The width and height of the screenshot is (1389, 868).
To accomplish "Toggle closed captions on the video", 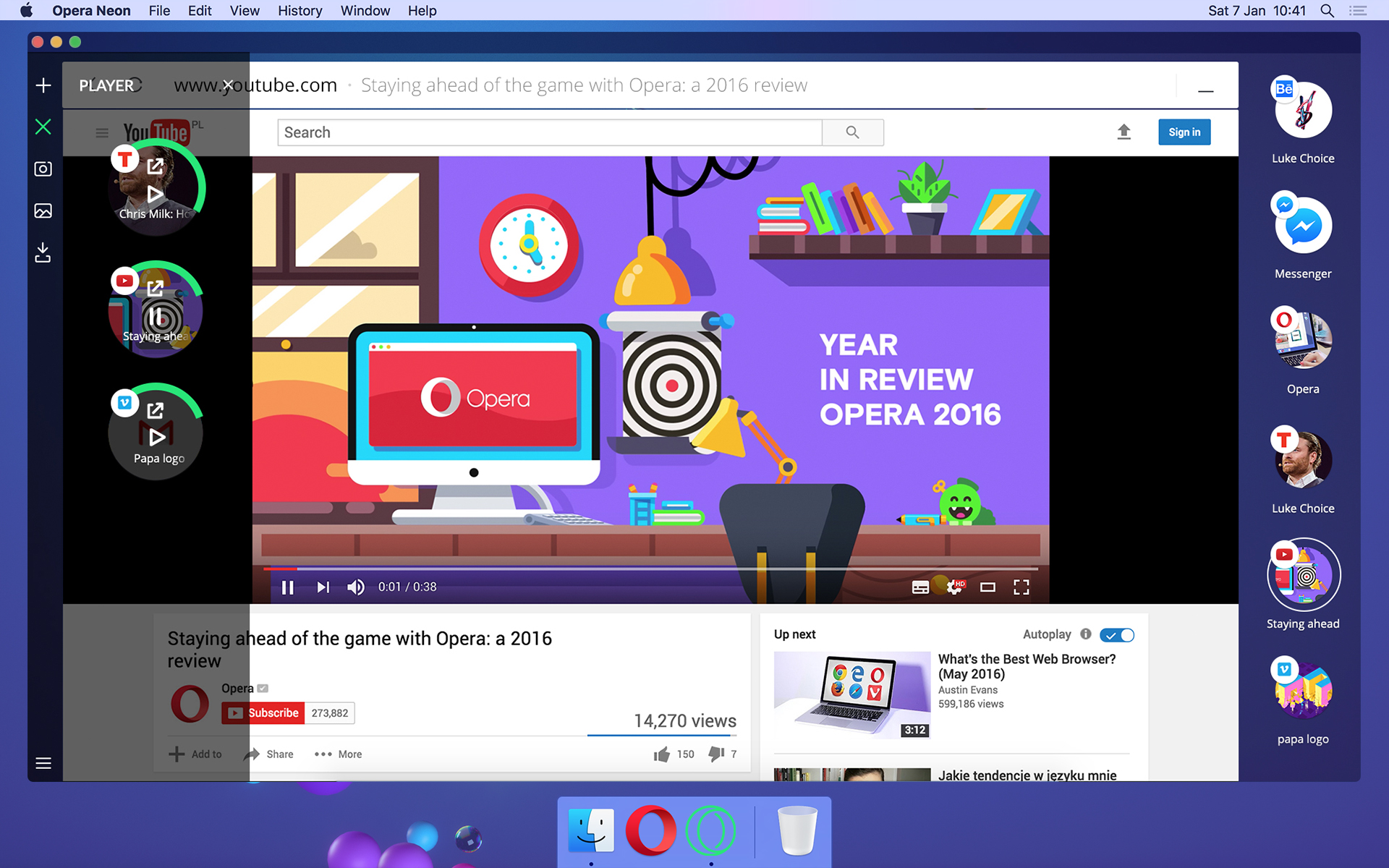I will pos(920,587).
